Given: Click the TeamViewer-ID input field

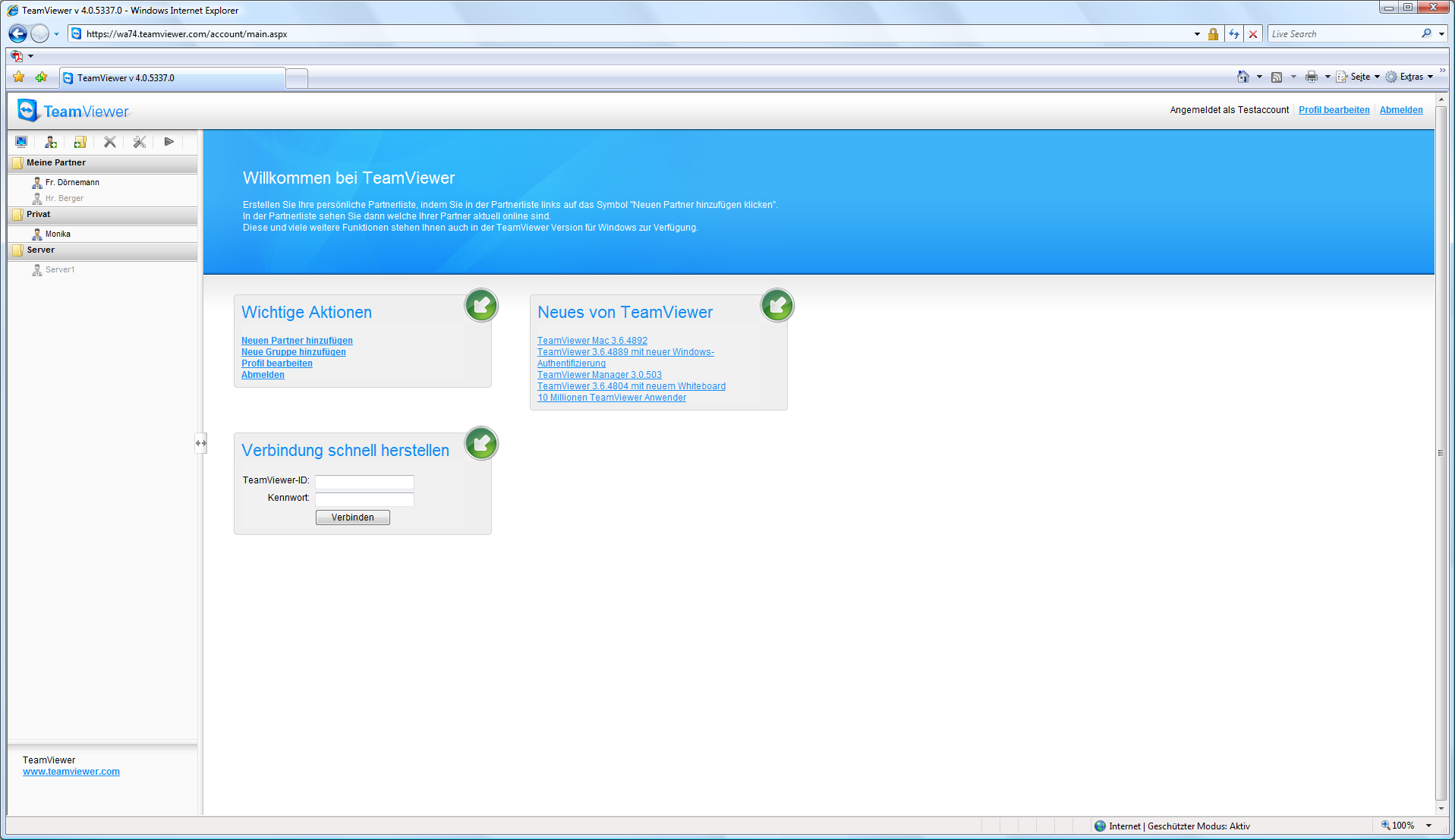Looking at the screenshot, I should tap(364, 482).
